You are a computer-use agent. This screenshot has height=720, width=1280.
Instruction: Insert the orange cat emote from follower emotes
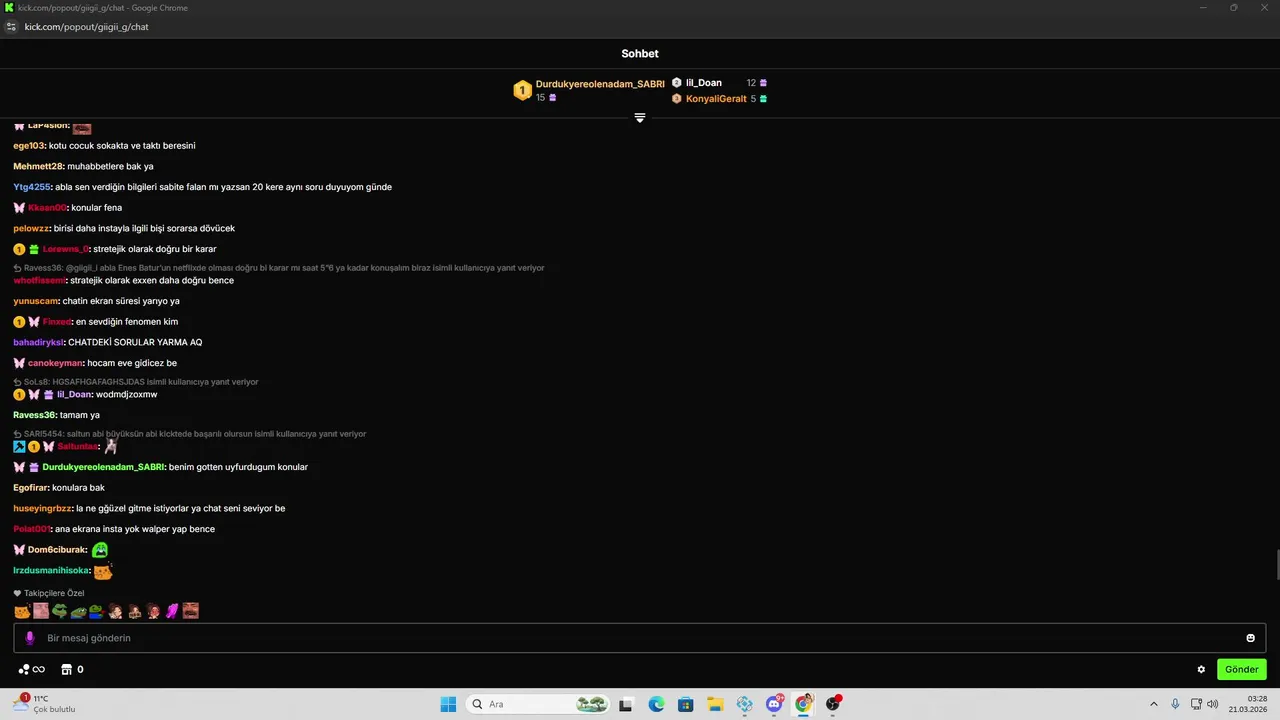pos(22,611)
